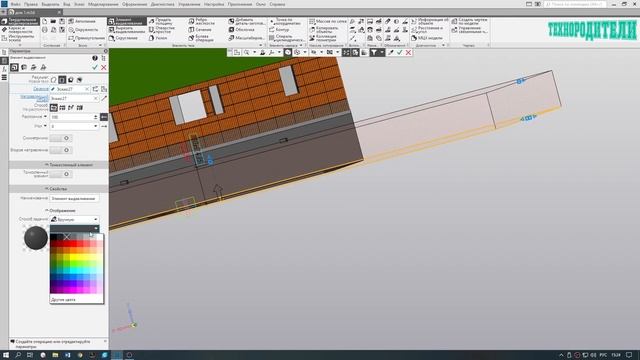This screenshot has width=640, height=360.
Task: Select the Контур tool
Action: pos(279,30)
